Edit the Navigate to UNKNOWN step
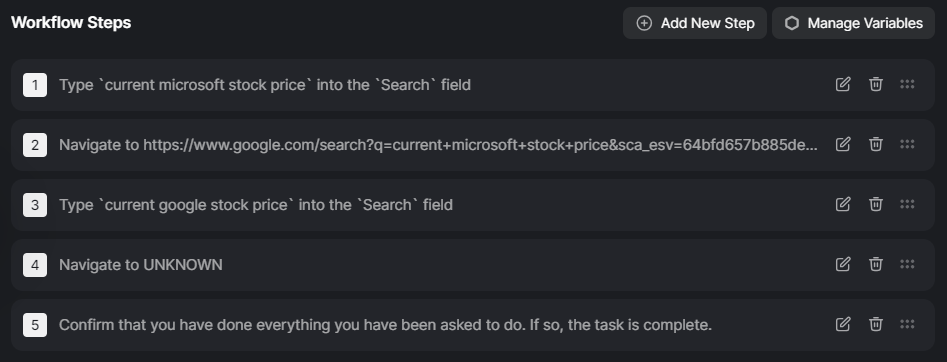This screenshot has width=947, height=362. 843,264
